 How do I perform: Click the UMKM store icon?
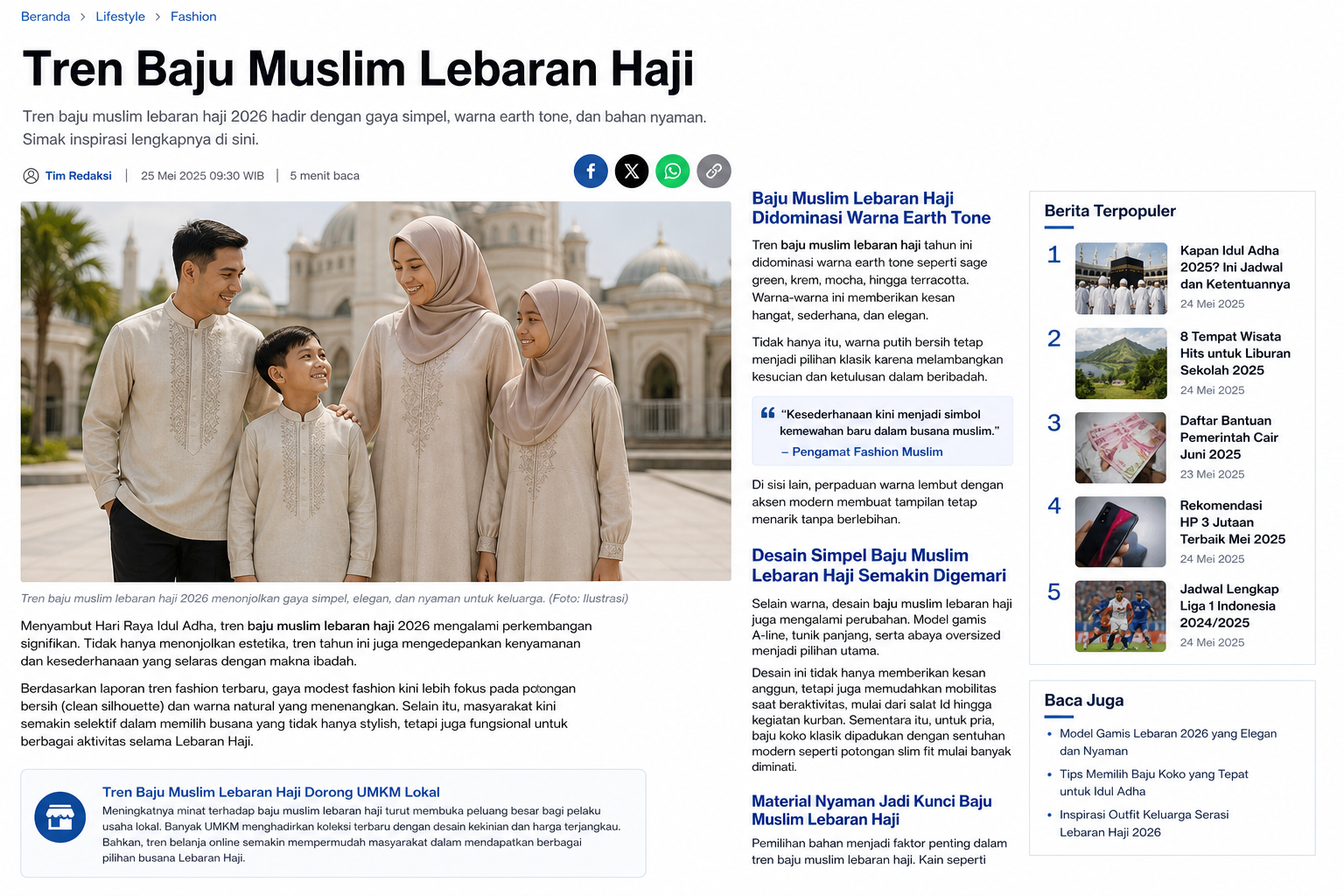(x=59, y=817)
